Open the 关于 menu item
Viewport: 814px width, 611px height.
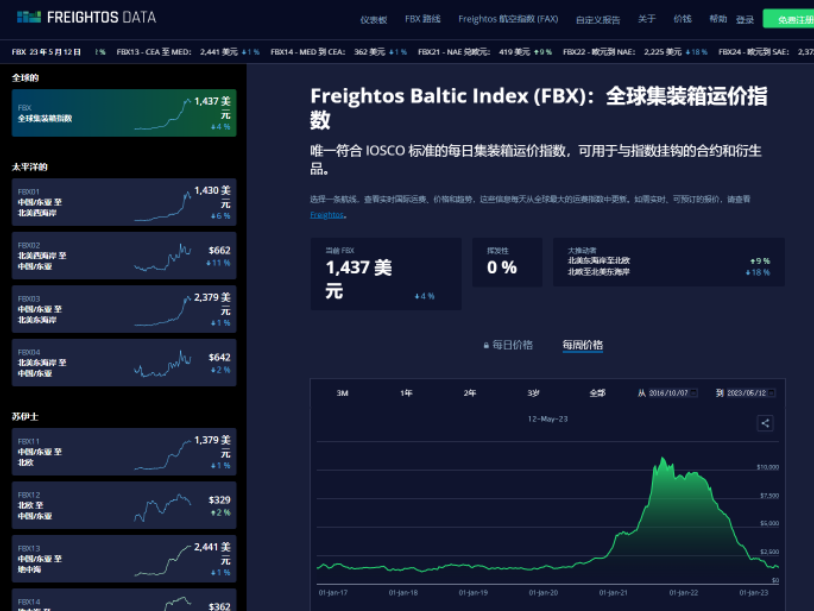pyautogui.click(x=647, y=19)
